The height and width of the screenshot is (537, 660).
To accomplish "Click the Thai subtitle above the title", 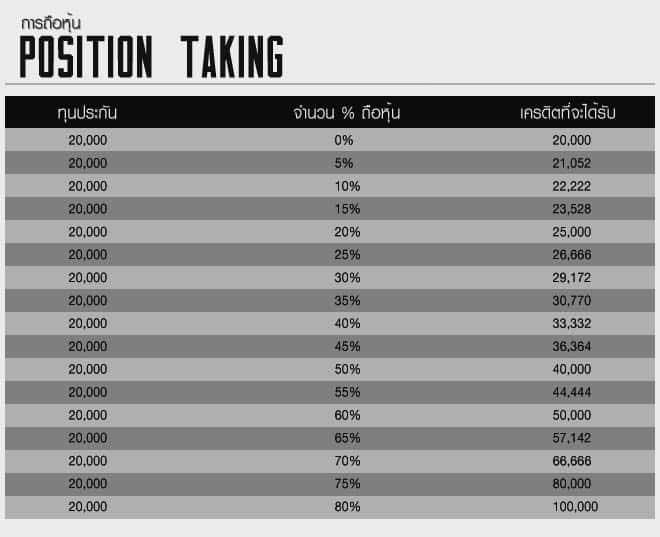I will (51, 23).
